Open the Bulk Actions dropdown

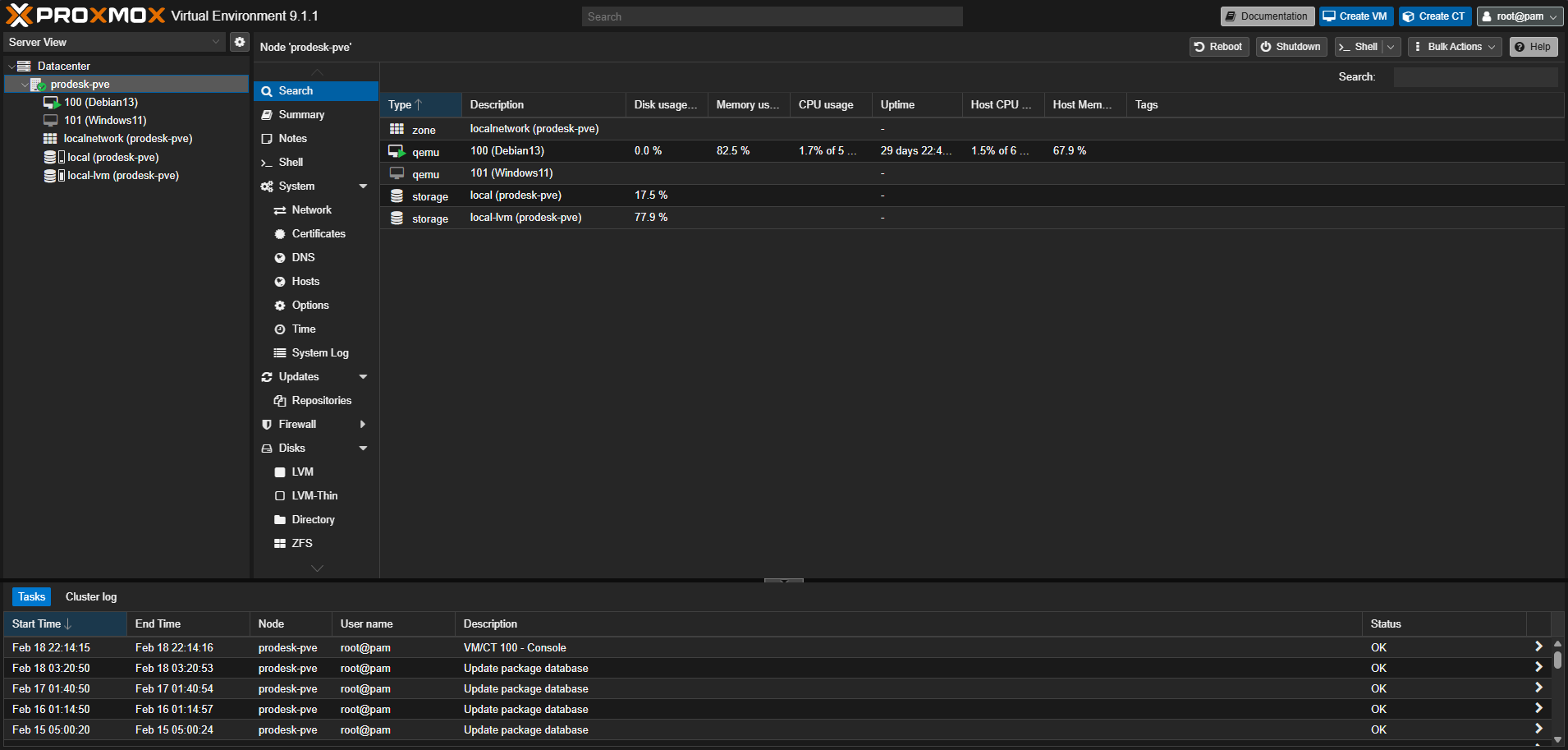point(1455,47)
